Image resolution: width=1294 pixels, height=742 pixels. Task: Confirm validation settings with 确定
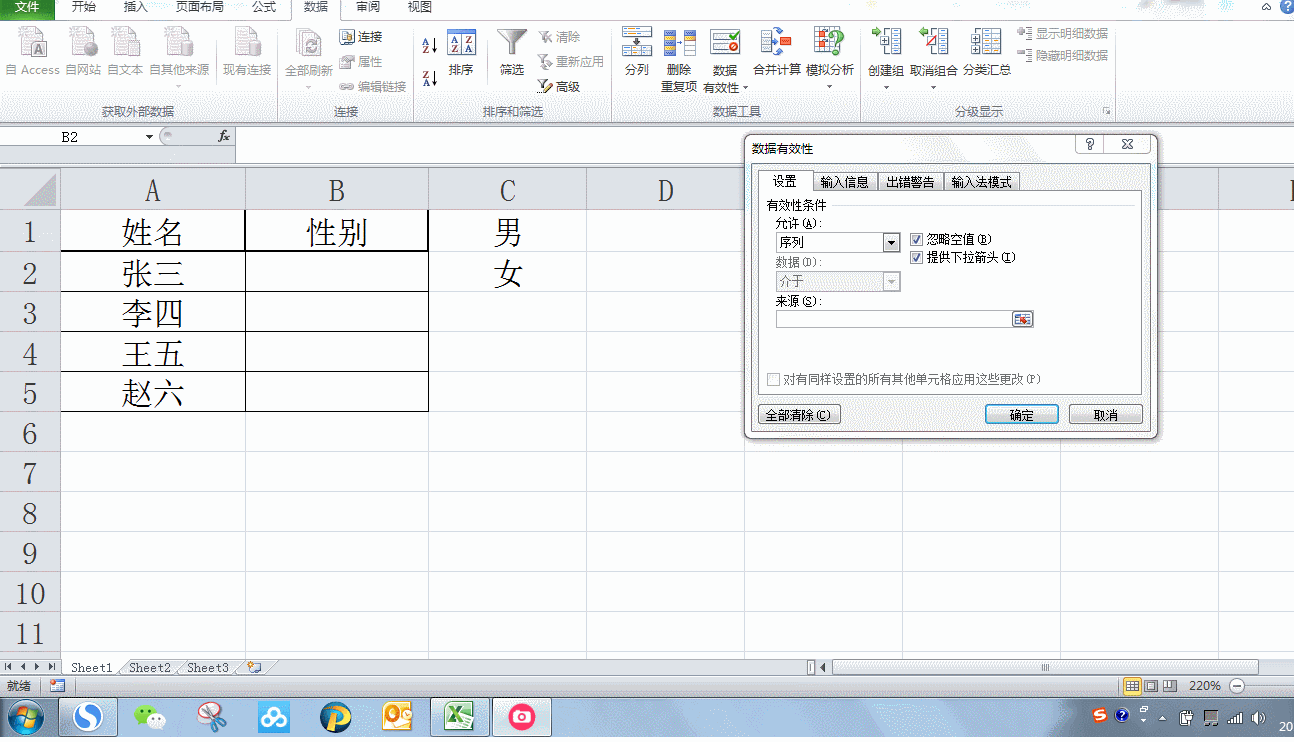tap(1021, 414)
